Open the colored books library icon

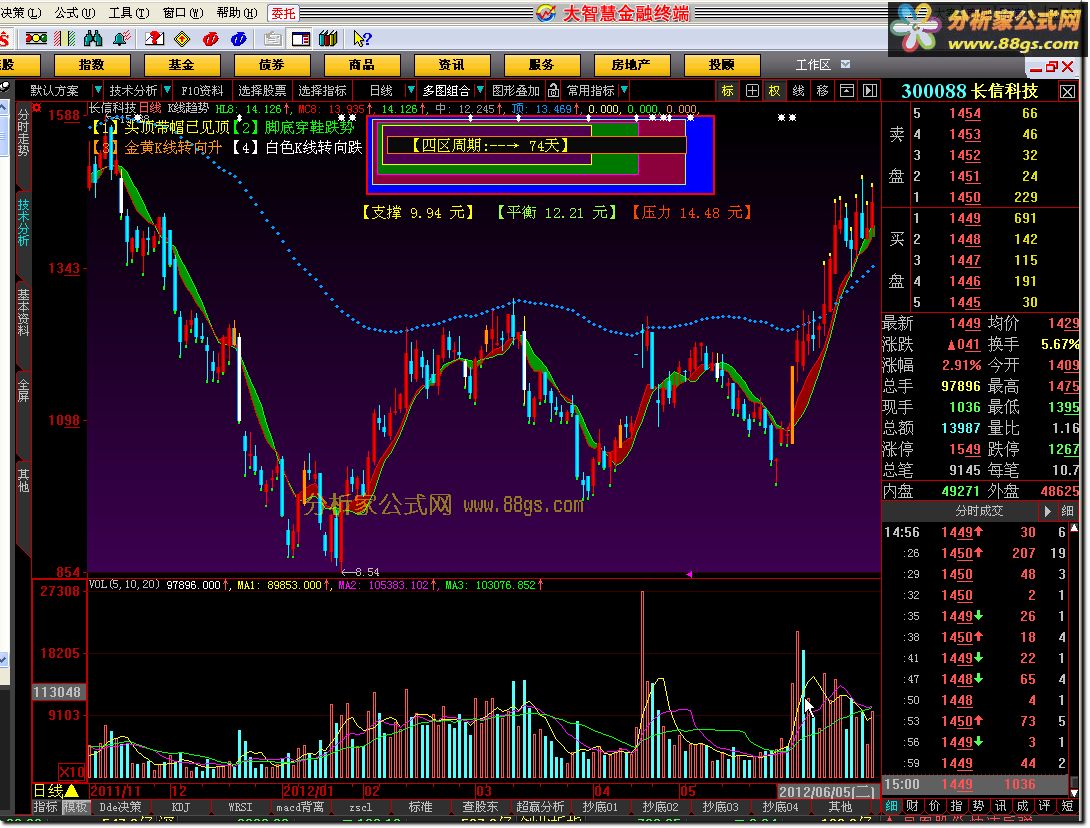click(x=328, y=38)
